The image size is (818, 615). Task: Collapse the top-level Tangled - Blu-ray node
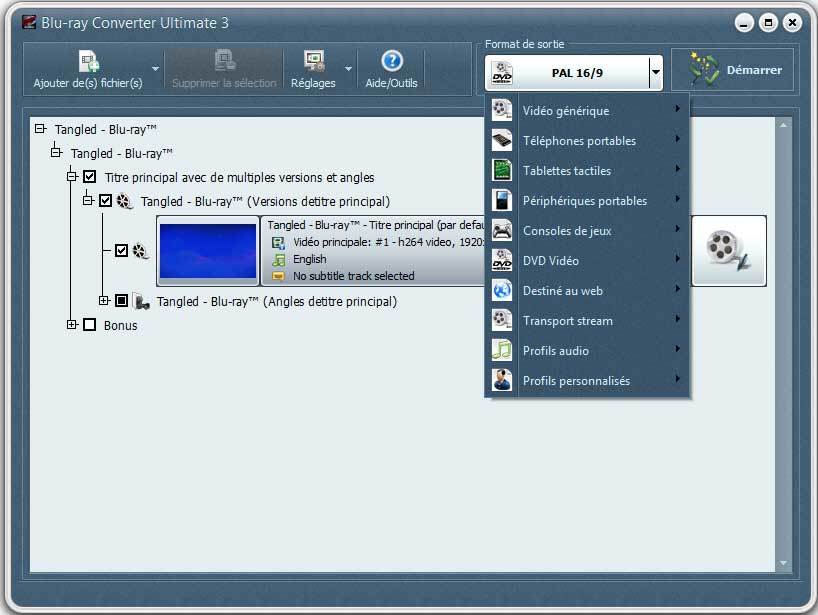pyautogui.click(x=40, y=128)
